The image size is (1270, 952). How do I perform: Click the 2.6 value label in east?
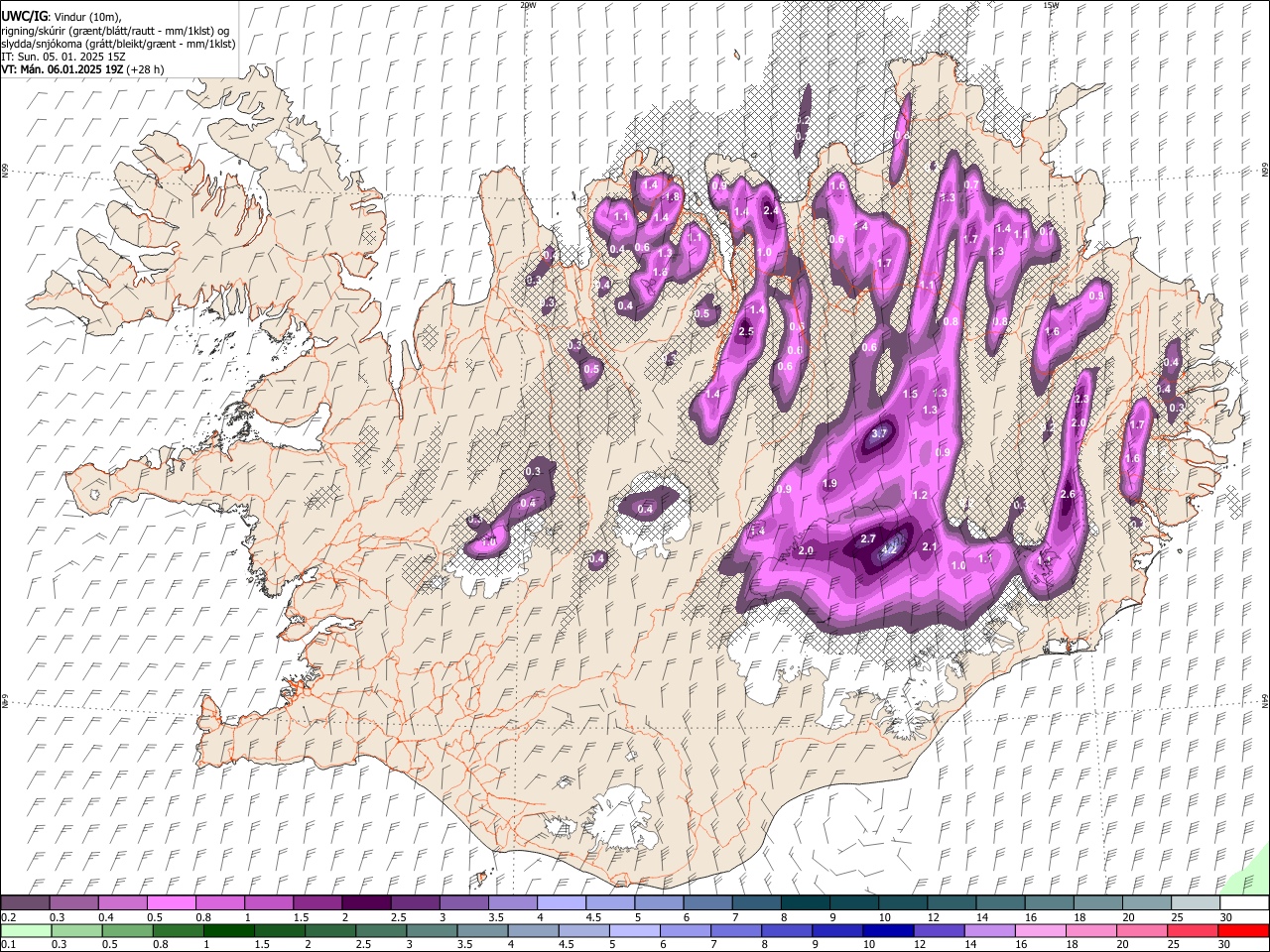coord(1068,494)
